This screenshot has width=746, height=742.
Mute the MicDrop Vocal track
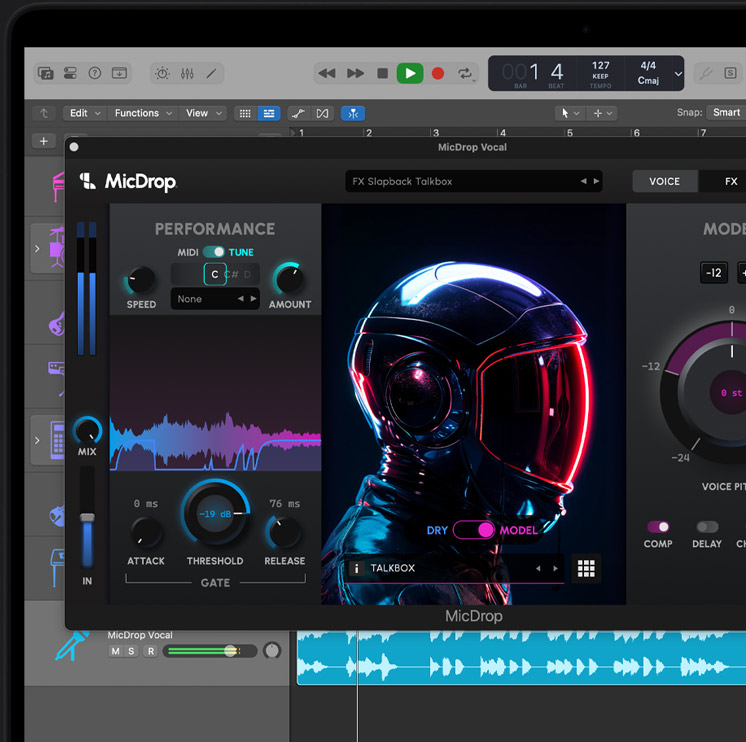(x=115, y=651)
